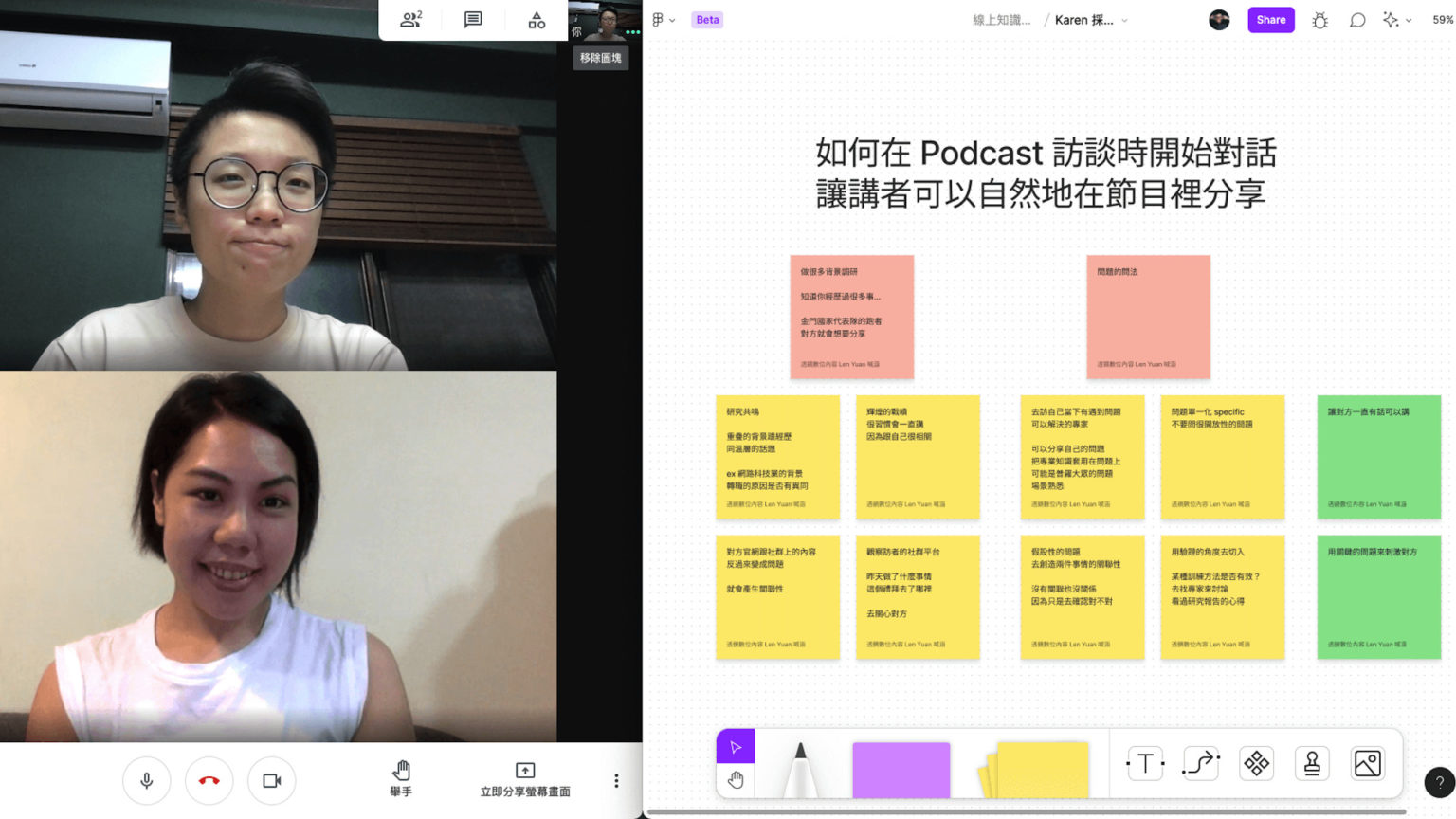Click the 移除圖塊 remove tile button

click(600, 58)
